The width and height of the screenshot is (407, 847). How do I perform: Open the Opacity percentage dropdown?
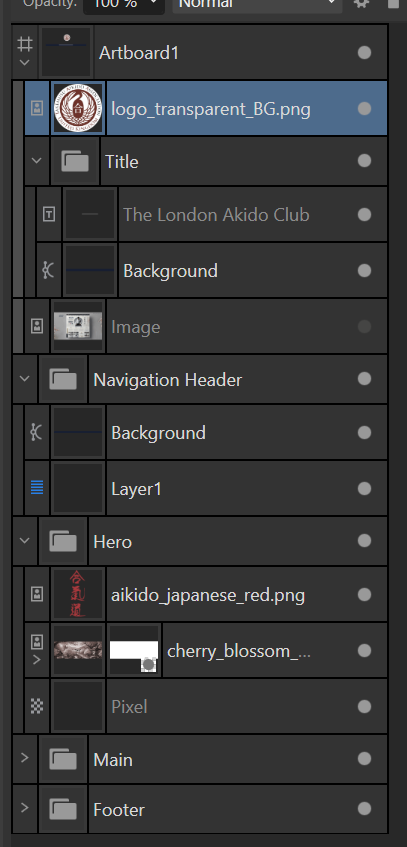click(124, 4)
